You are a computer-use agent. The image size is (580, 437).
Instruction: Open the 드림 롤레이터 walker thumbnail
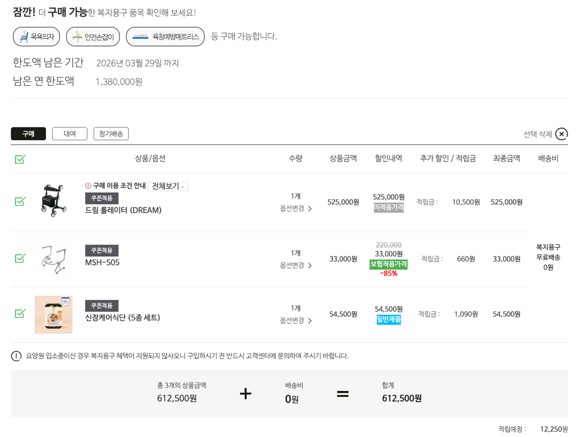tap(54, 200)
